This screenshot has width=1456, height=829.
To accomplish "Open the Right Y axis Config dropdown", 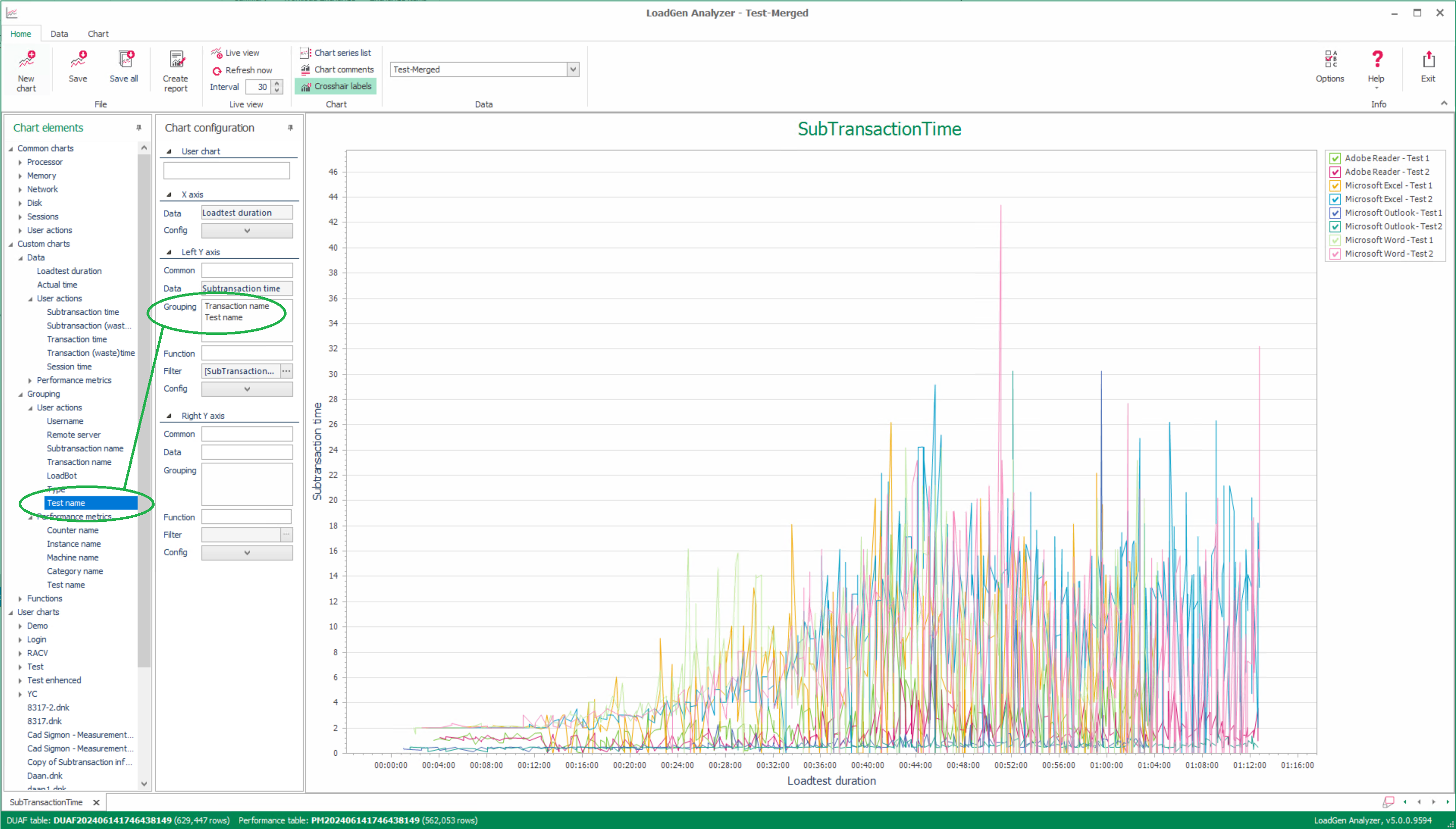I will pyautogui.click(x=247, y=553).
